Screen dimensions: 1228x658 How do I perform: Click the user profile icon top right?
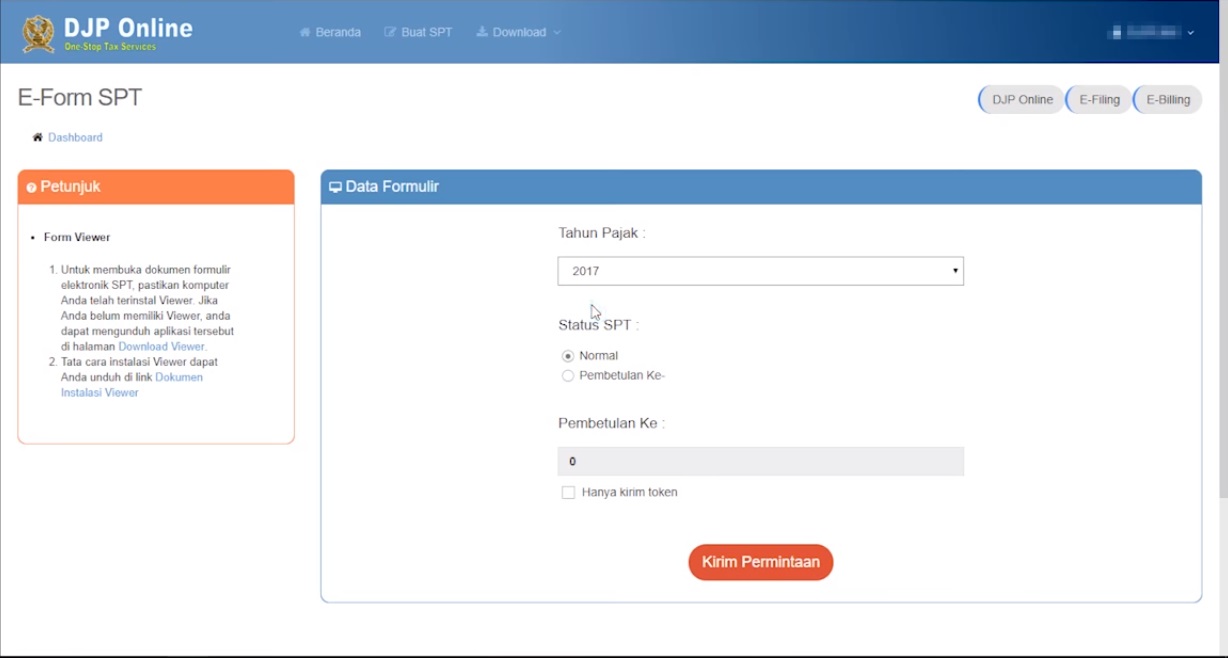[1119, 31]
